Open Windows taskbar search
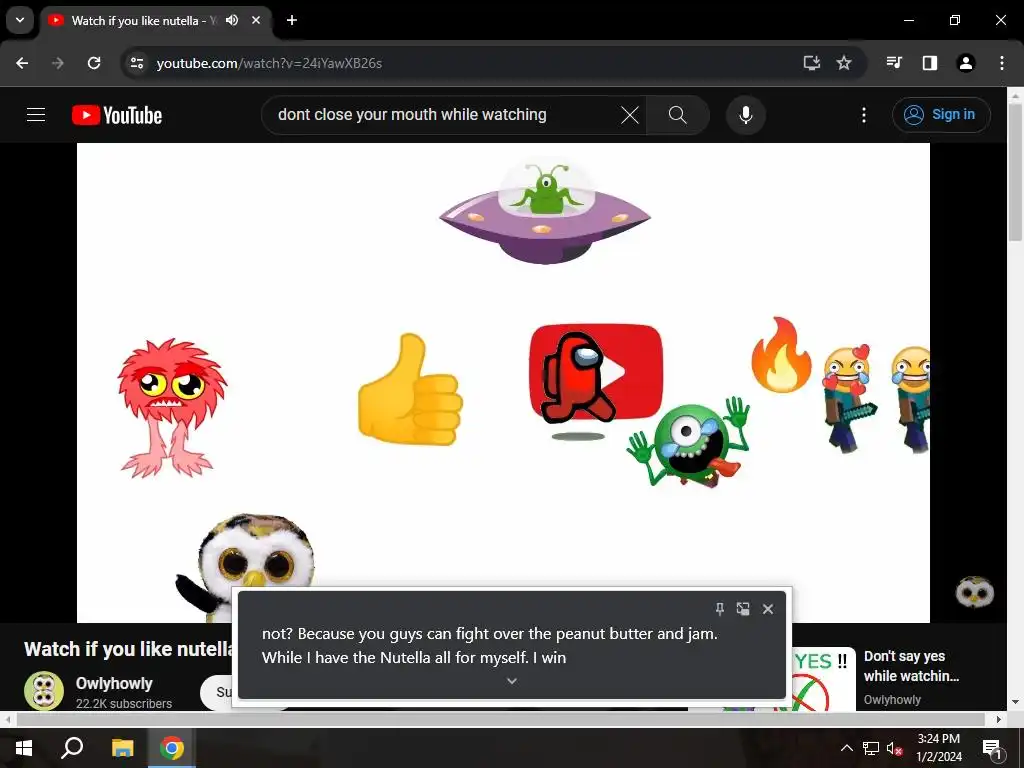Viewport: 1024px width, 768px height. click(x=72, y=748)
